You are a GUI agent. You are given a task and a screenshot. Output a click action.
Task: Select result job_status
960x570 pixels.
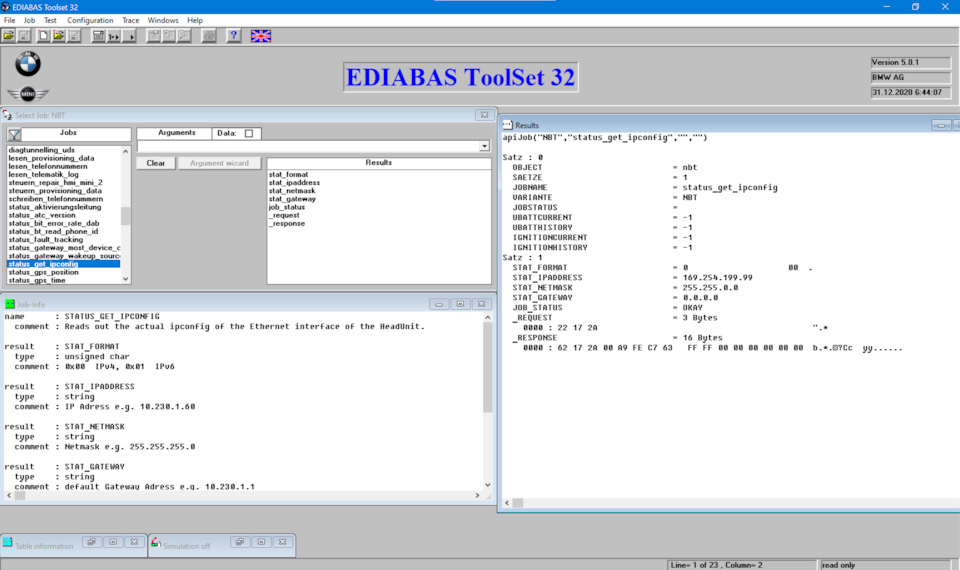tap(287, 207)
